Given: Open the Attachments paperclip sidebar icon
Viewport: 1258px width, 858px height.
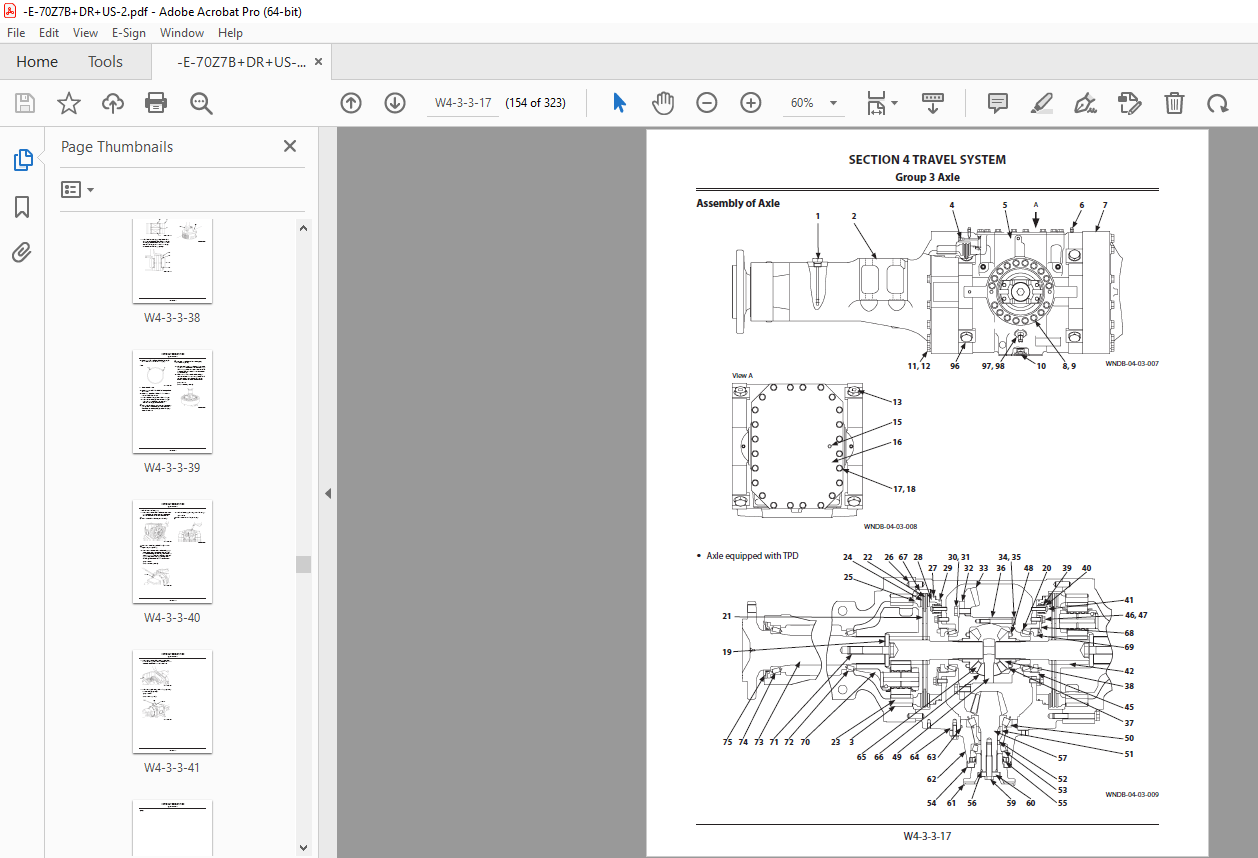Looking at the screenshot, I should [22, 252].
